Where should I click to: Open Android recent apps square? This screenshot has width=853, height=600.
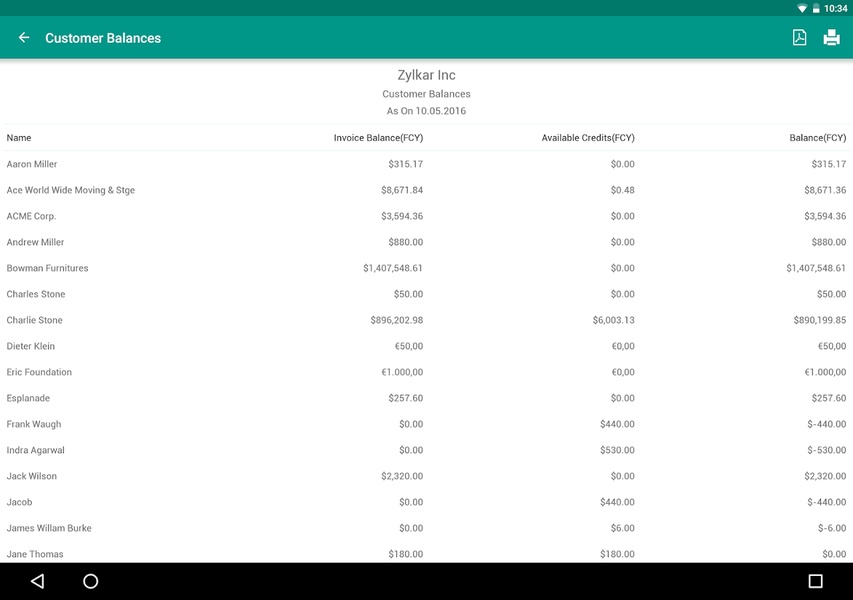click(815, 581)
